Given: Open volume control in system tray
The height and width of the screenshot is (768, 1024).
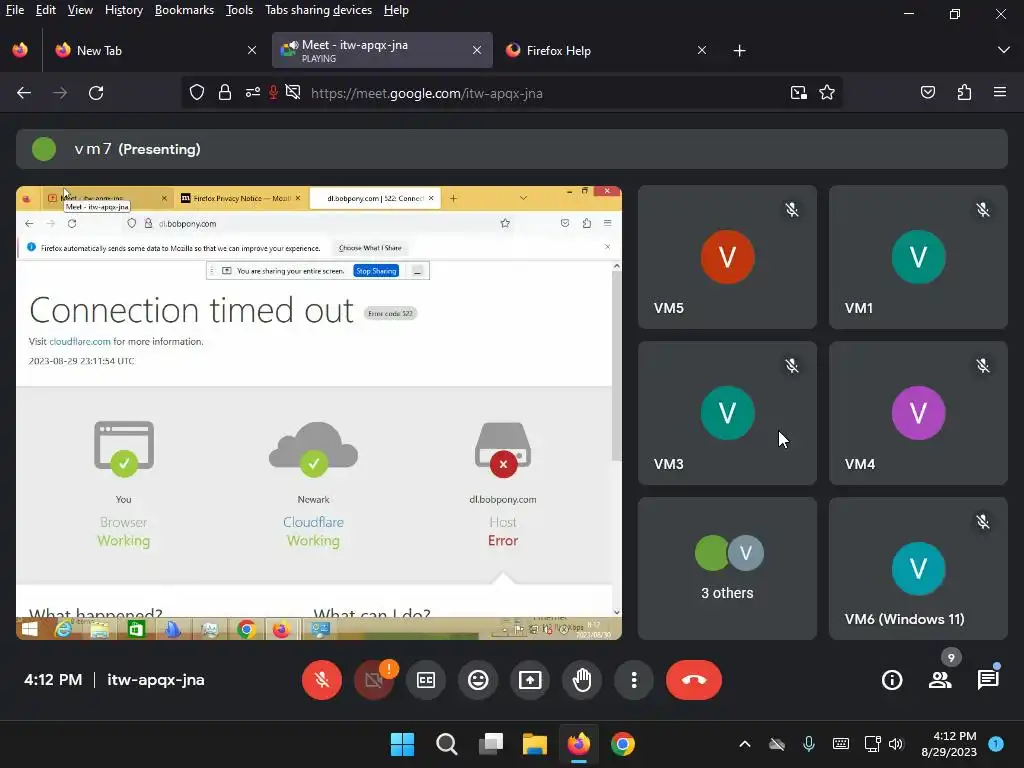Looking at the screenshot, I should (896, 744).
